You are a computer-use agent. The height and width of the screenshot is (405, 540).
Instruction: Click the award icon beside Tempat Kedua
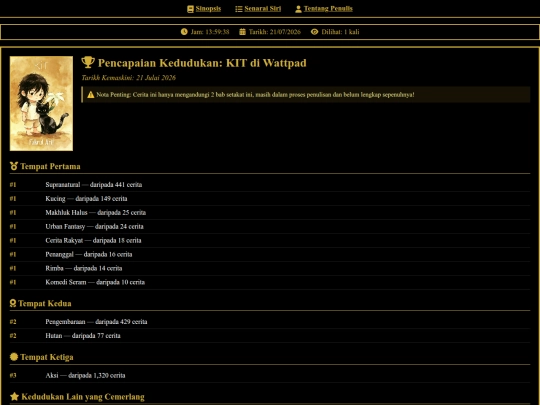click(x=13, y=303)
